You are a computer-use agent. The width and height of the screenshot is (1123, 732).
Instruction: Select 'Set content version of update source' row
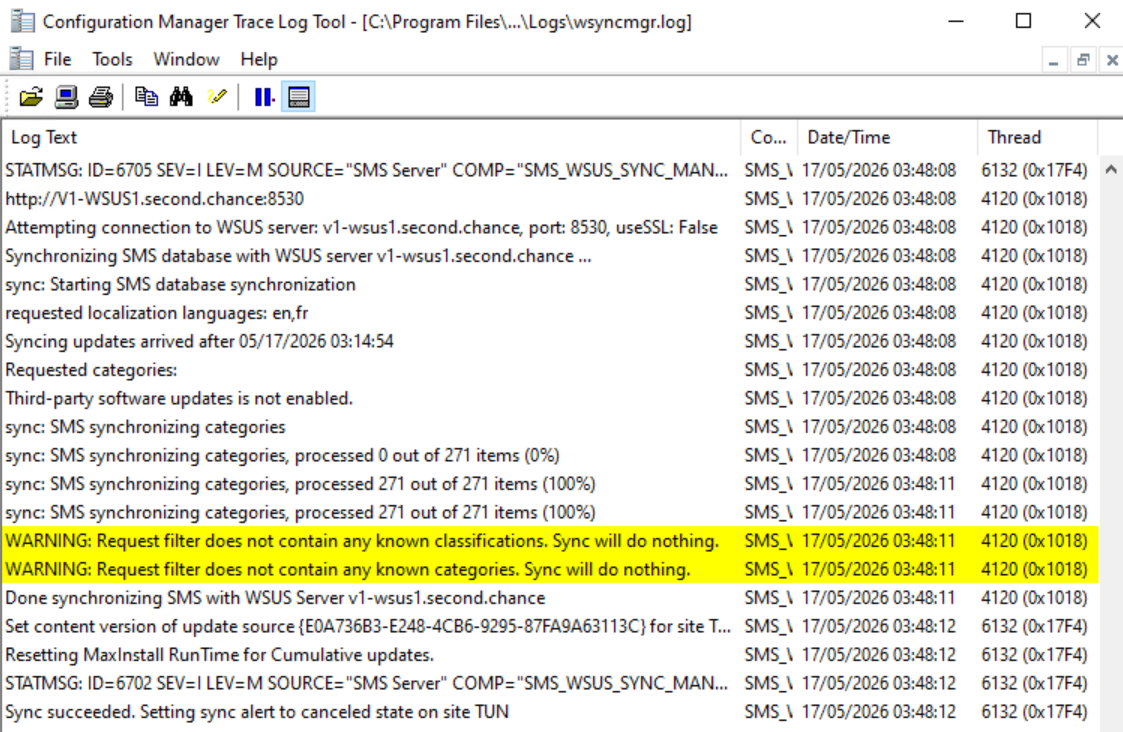pos(549,627)
